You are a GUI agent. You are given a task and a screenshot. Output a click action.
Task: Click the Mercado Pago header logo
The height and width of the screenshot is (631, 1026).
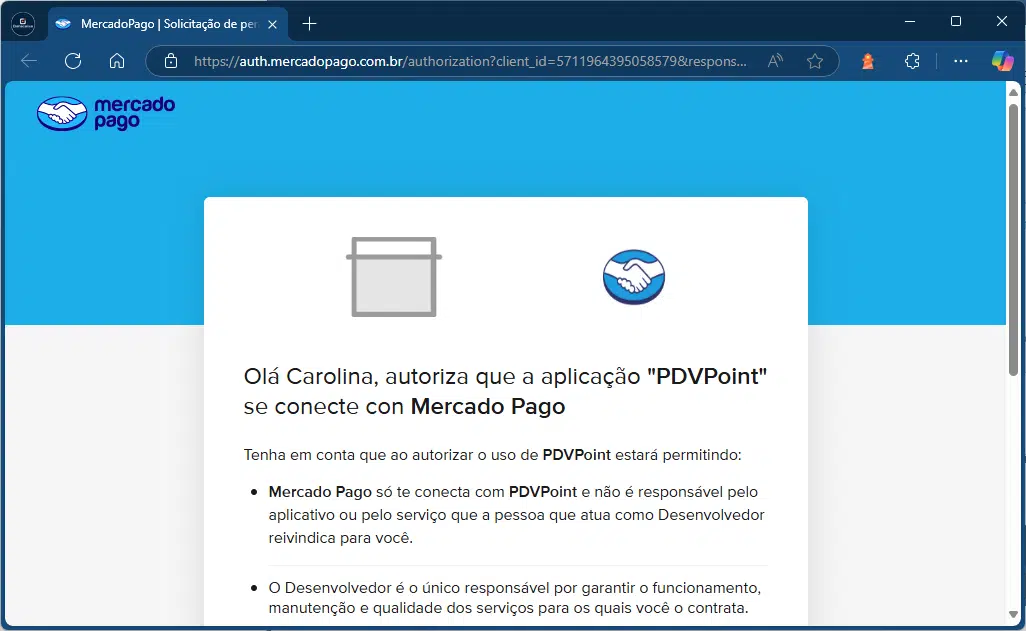106,113
